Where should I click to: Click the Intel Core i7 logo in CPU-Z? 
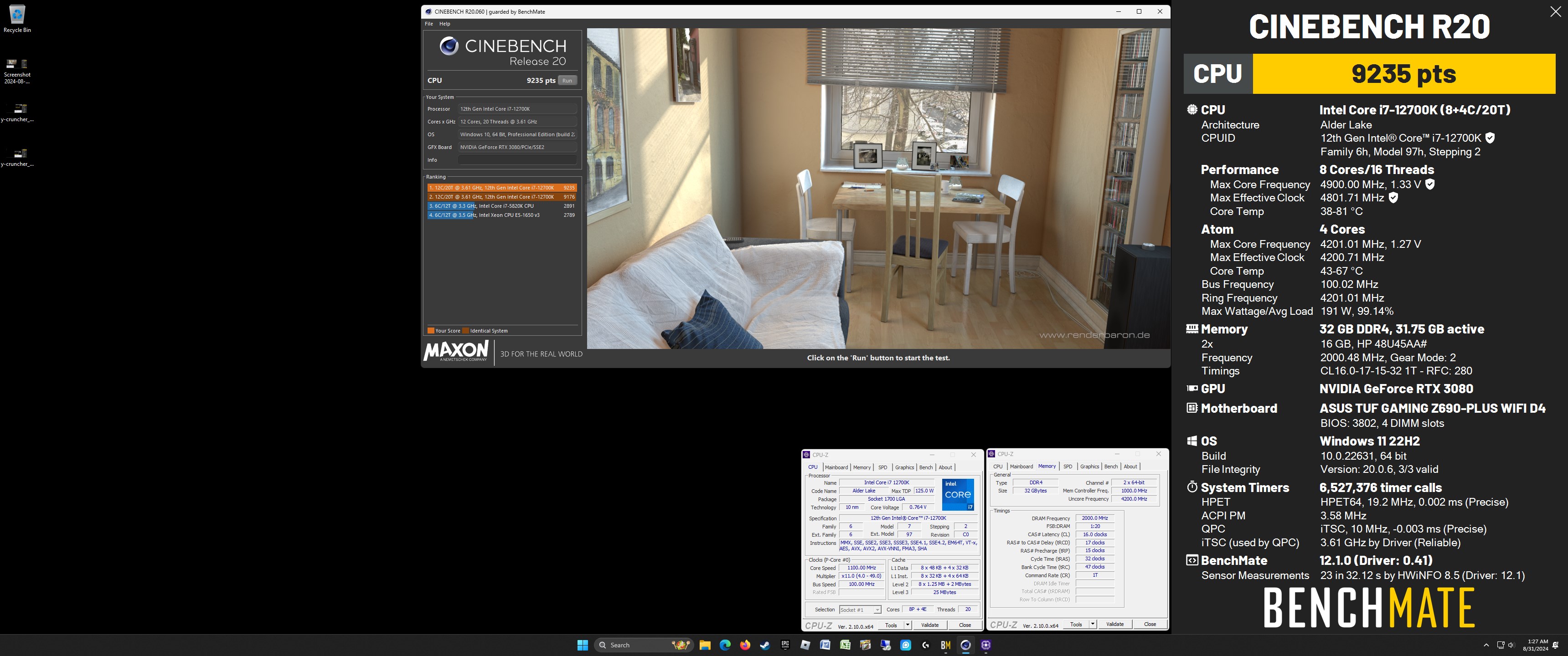(x=958, y=494)
